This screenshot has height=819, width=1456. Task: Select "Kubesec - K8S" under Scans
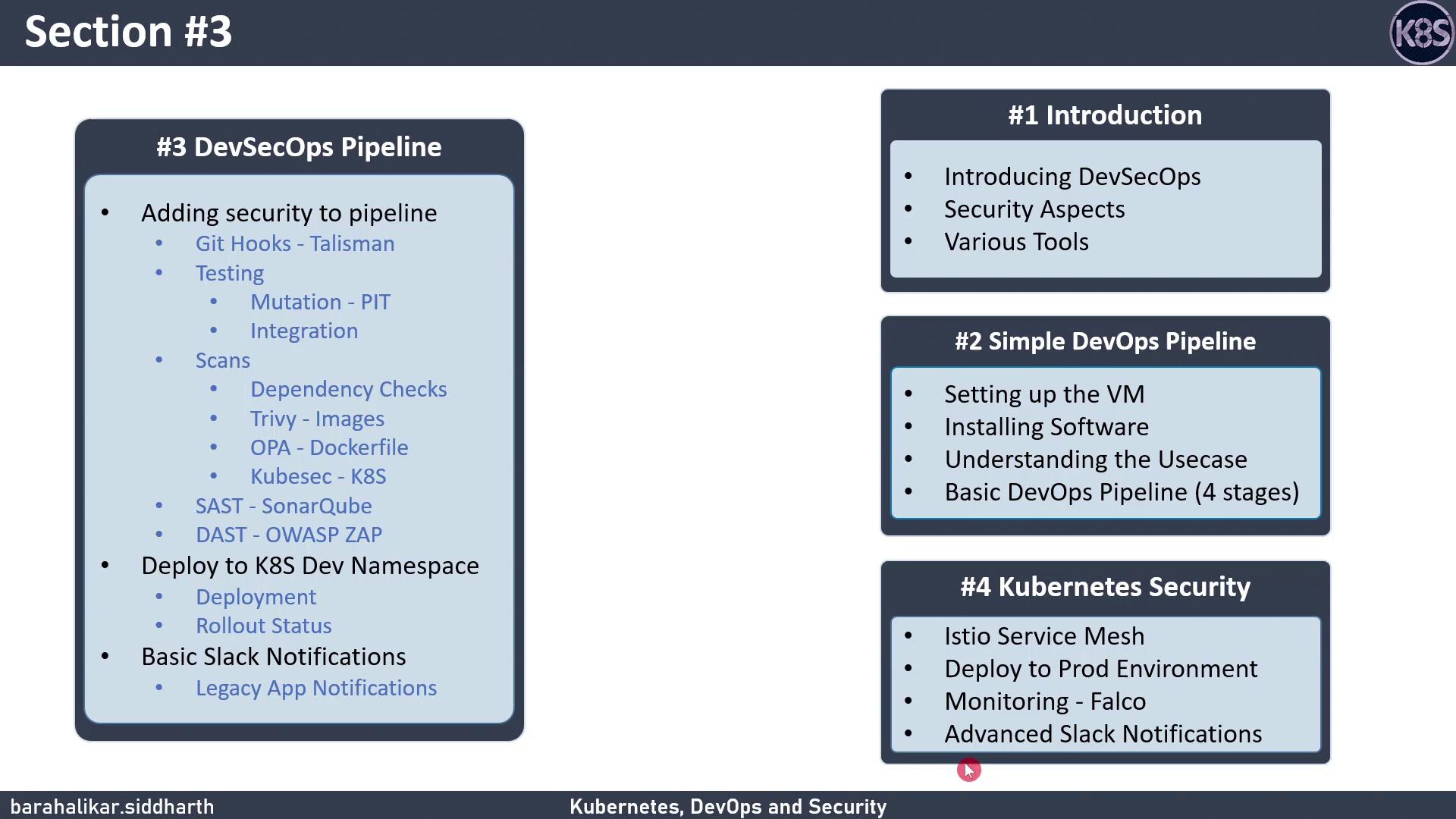tap(318, 476)
